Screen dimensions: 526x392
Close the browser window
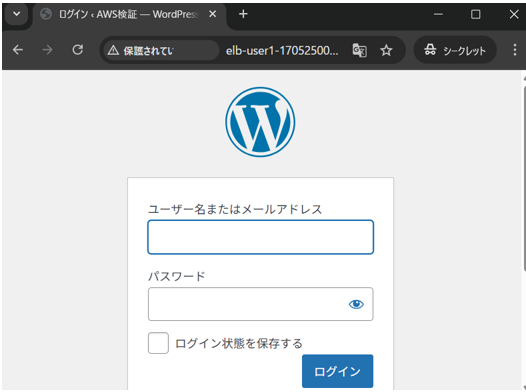tap(514, 14)
